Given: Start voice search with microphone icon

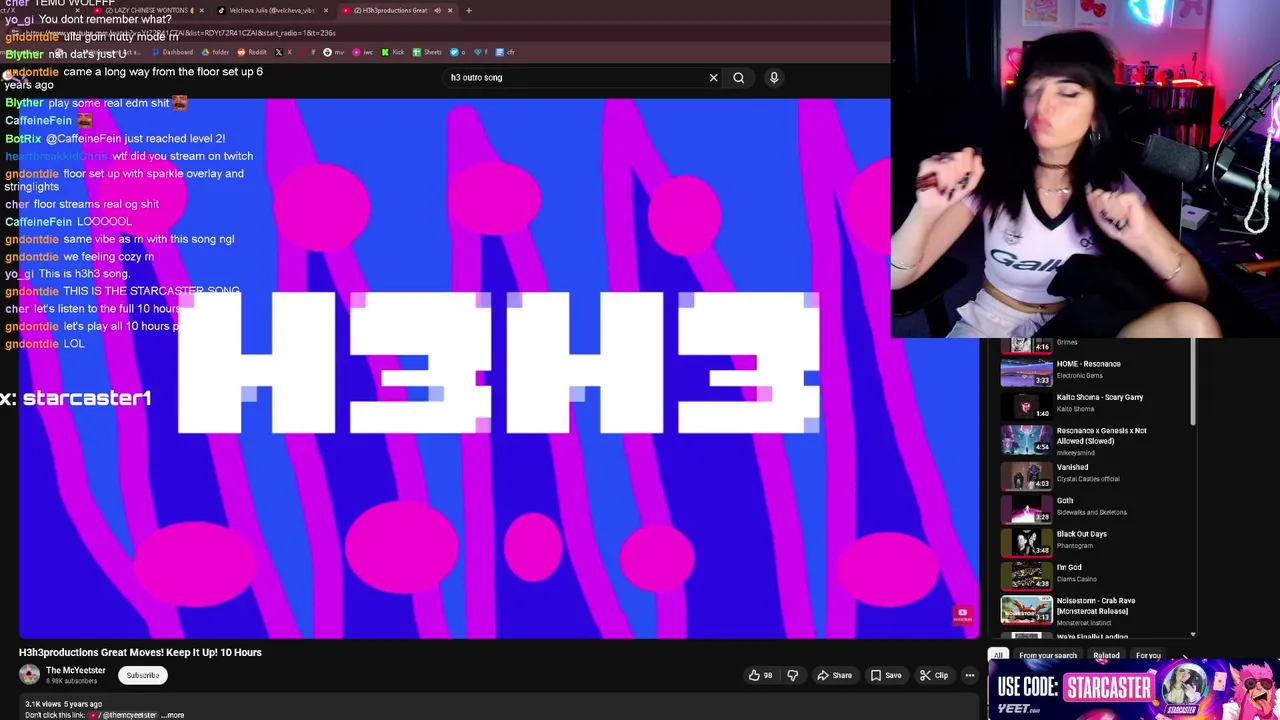Looking at the screenshot, I should tap(774, 77).
